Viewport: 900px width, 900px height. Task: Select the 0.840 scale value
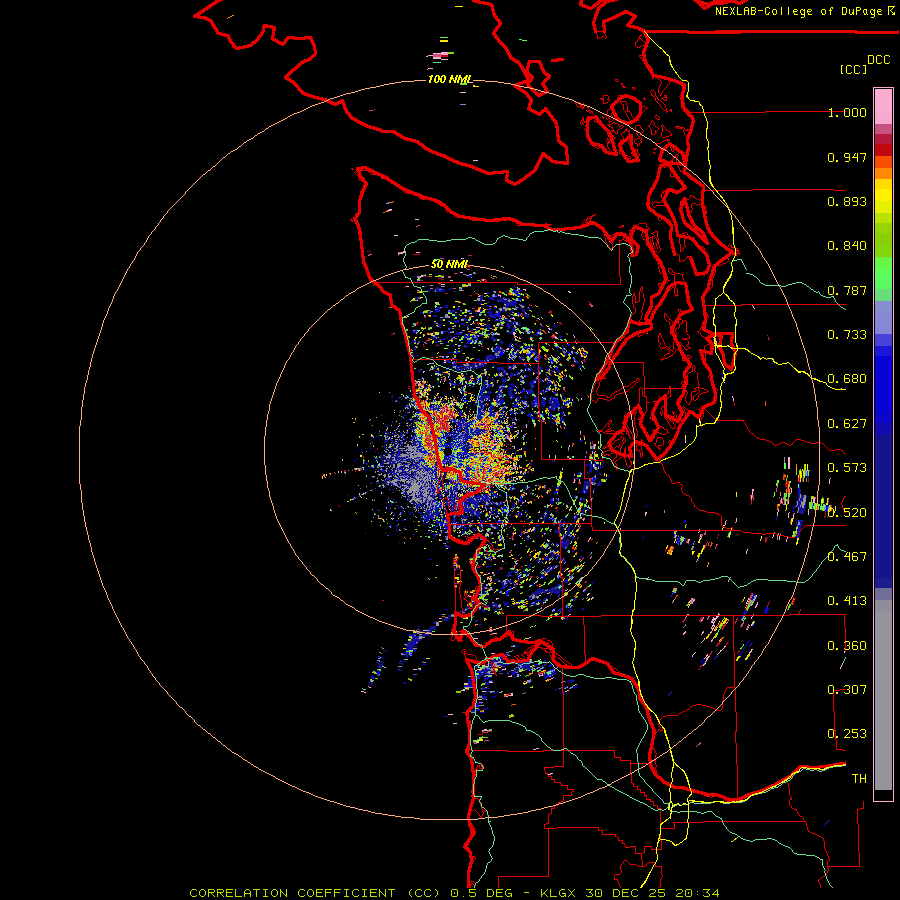point(847,246)
